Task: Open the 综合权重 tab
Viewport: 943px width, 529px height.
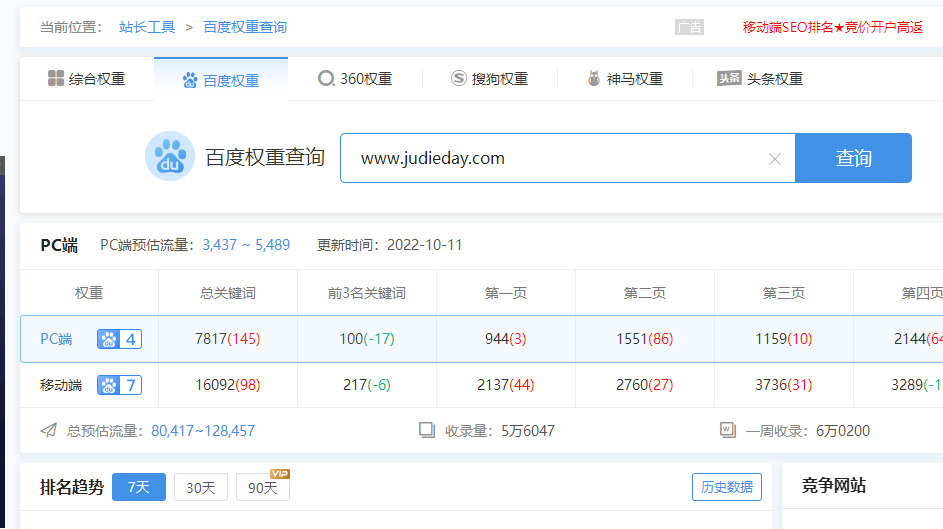Action: click(x=87, y=79)
